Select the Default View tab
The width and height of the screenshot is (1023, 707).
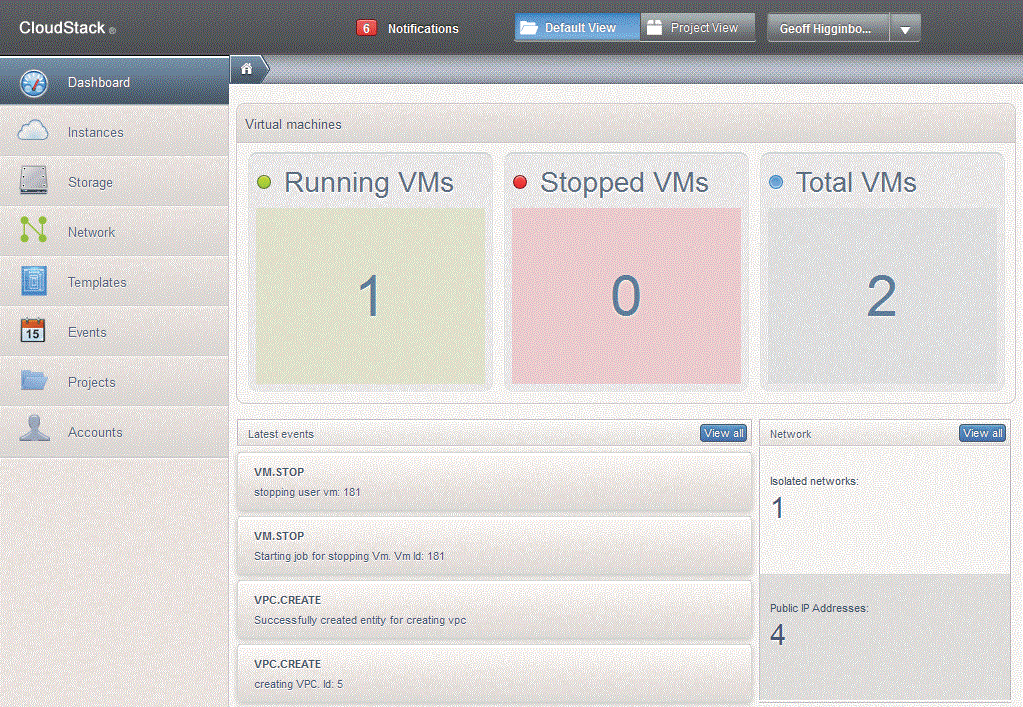pos(576,27)
